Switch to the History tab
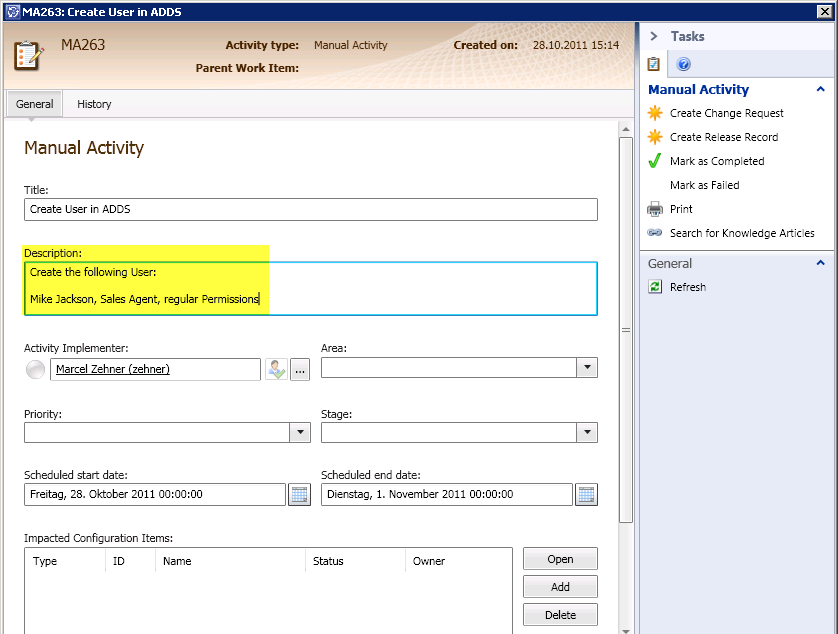The width and height of the screenshot is (838, 634). pos(94,104)
